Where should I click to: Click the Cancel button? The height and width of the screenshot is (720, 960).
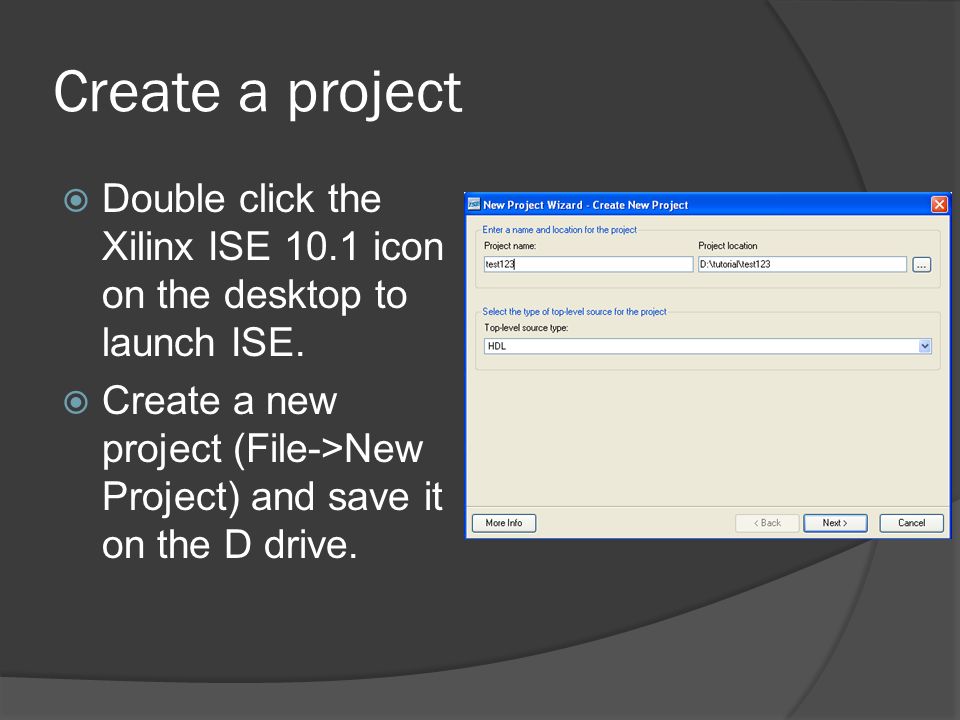(911, 523)
